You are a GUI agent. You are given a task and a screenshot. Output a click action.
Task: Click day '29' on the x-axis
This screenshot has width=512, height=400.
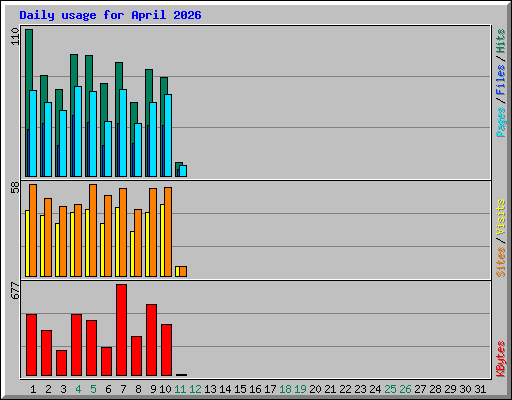[x=450, y=389]
